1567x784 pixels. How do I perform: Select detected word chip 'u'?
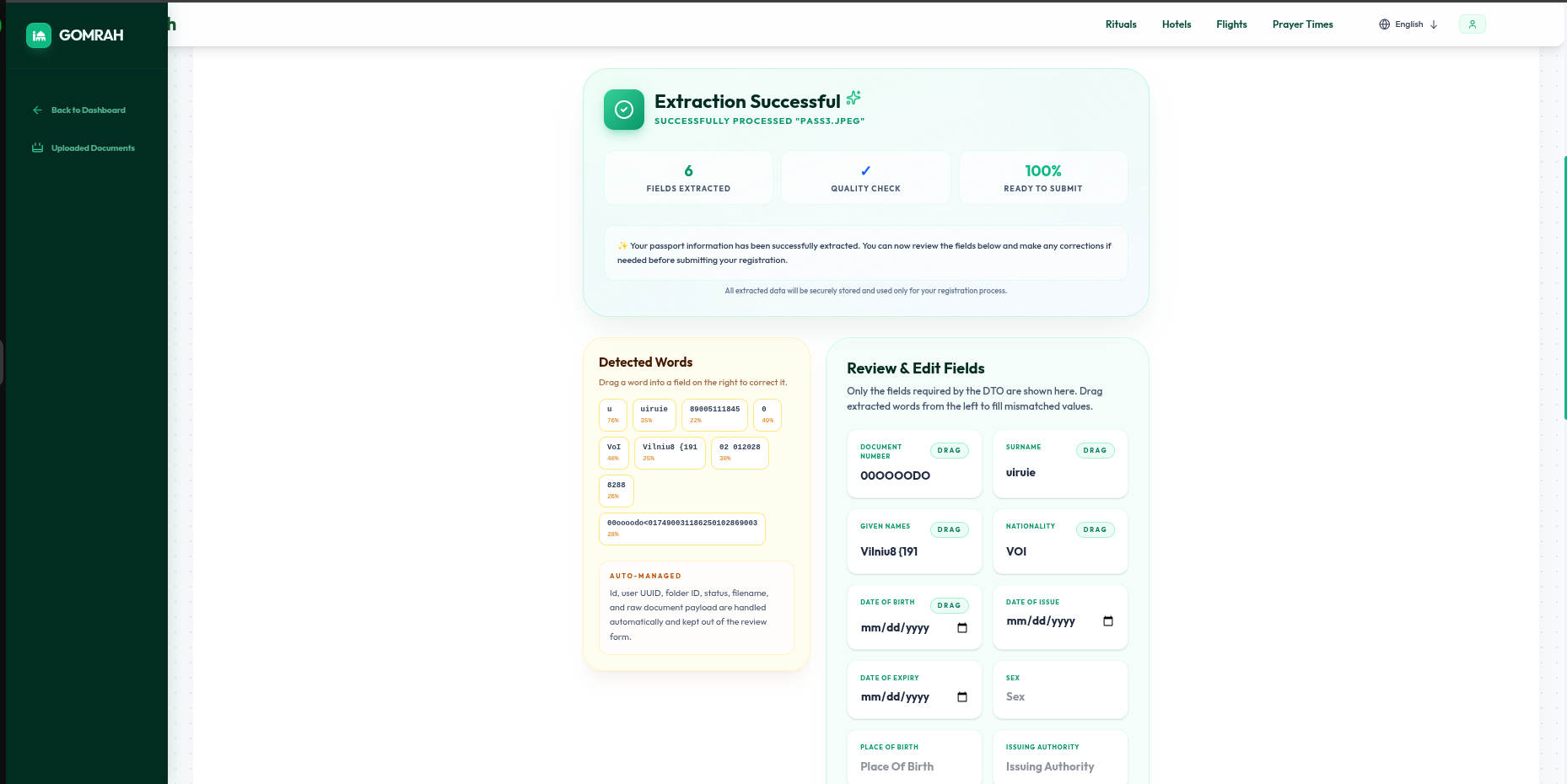point(613,415)
